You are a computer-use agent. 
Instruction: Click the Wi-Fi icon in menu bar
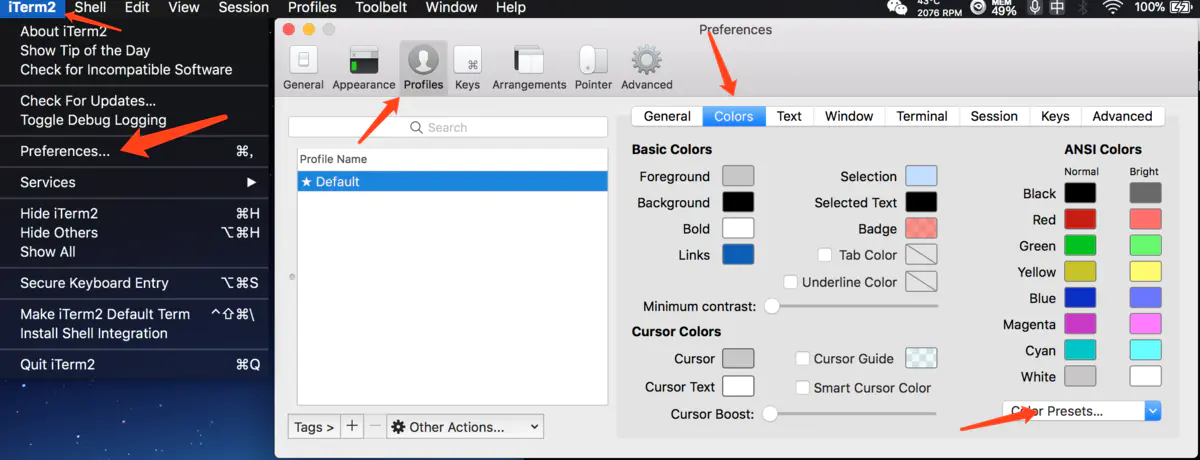(x=1112, y=8)
